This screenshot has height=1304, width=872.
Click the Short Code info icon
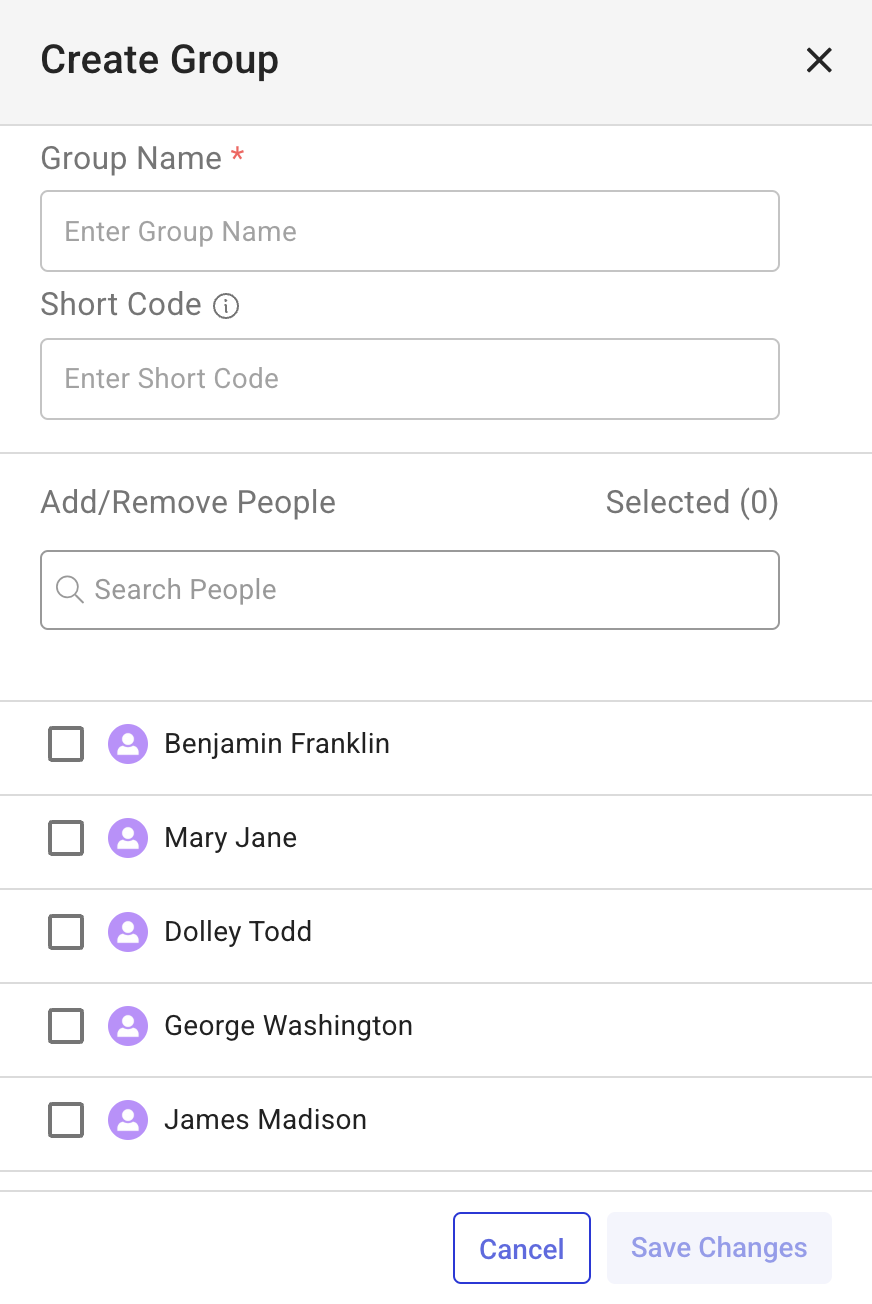(227, 306)
